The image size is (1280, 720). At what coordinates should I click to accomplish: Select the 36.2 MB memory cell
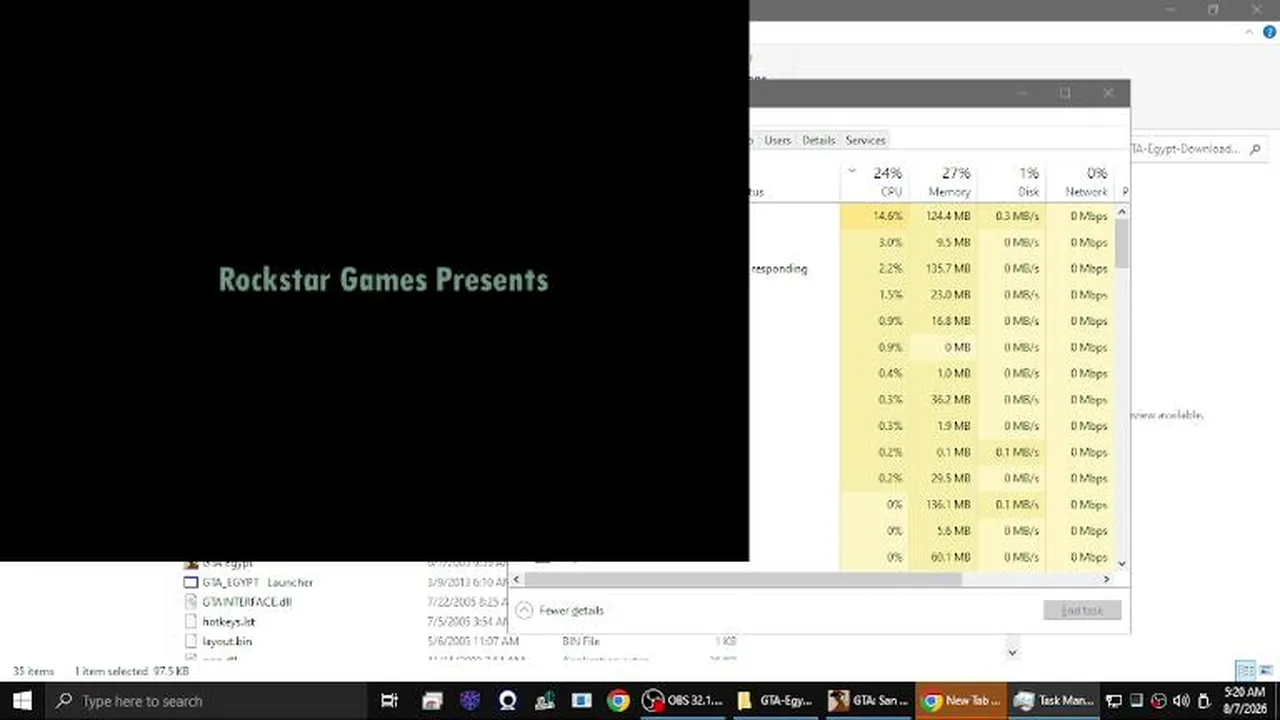click(943, 399)
